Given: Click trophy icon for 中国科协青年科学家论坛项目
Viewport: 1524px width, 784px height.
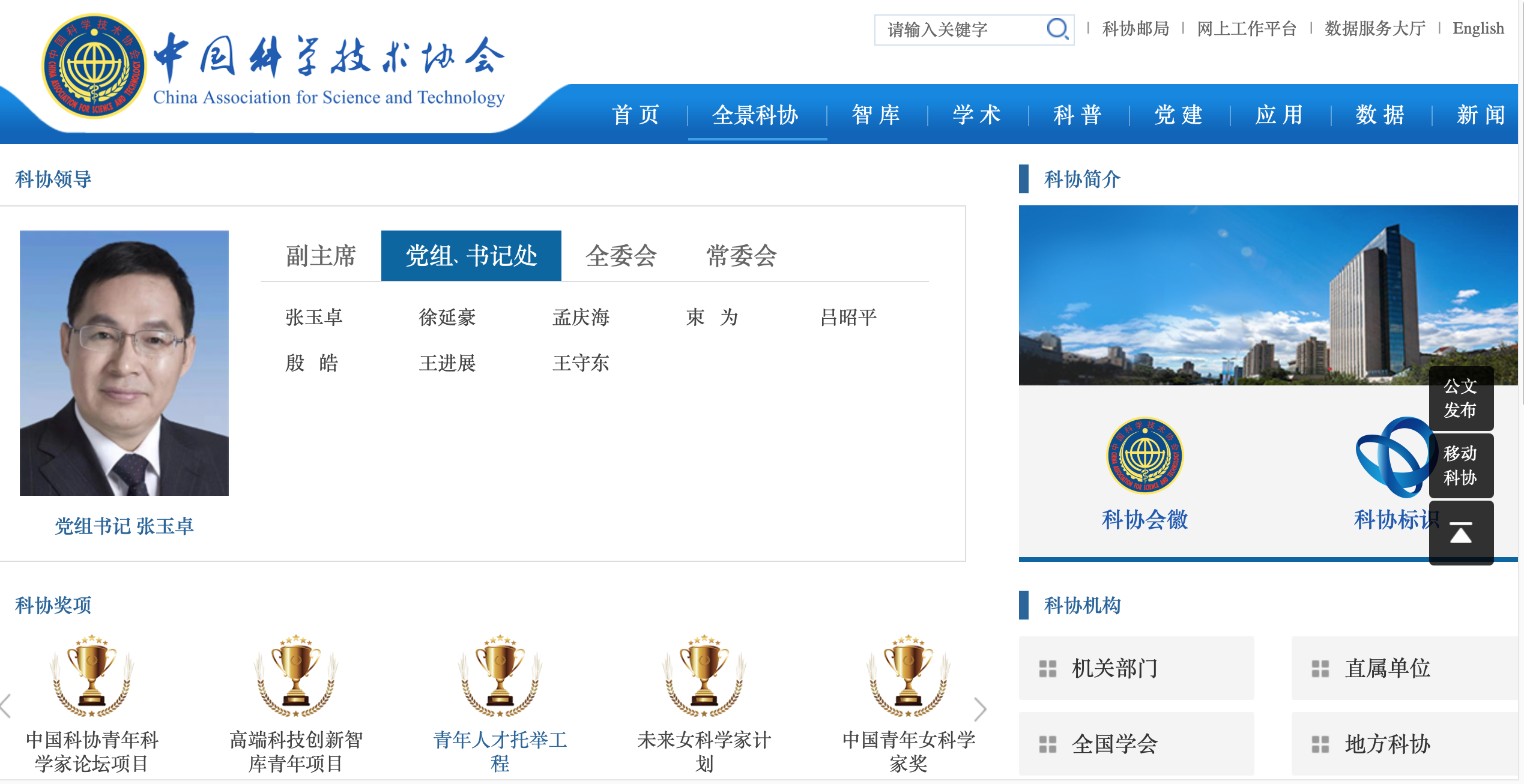Looking at the screenshot, I should [x=92, y=676].
